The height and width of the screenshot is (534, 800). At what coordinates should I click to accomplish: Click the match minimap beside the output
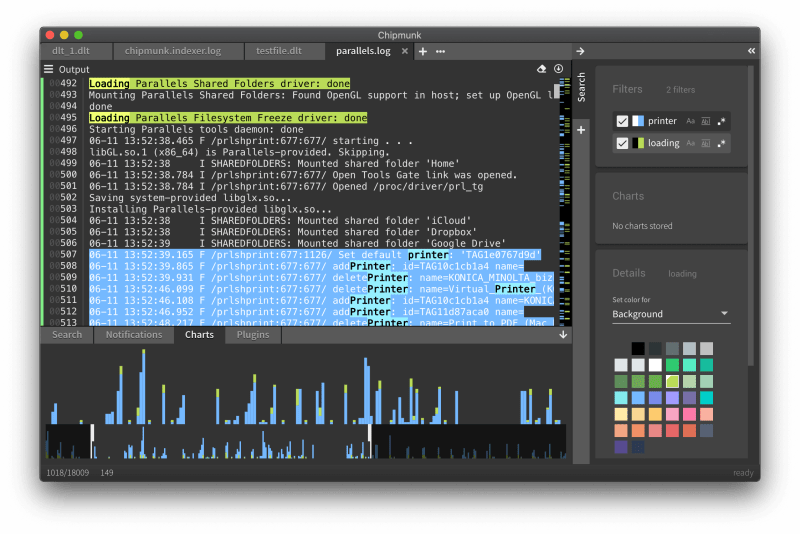click(565, 201)
